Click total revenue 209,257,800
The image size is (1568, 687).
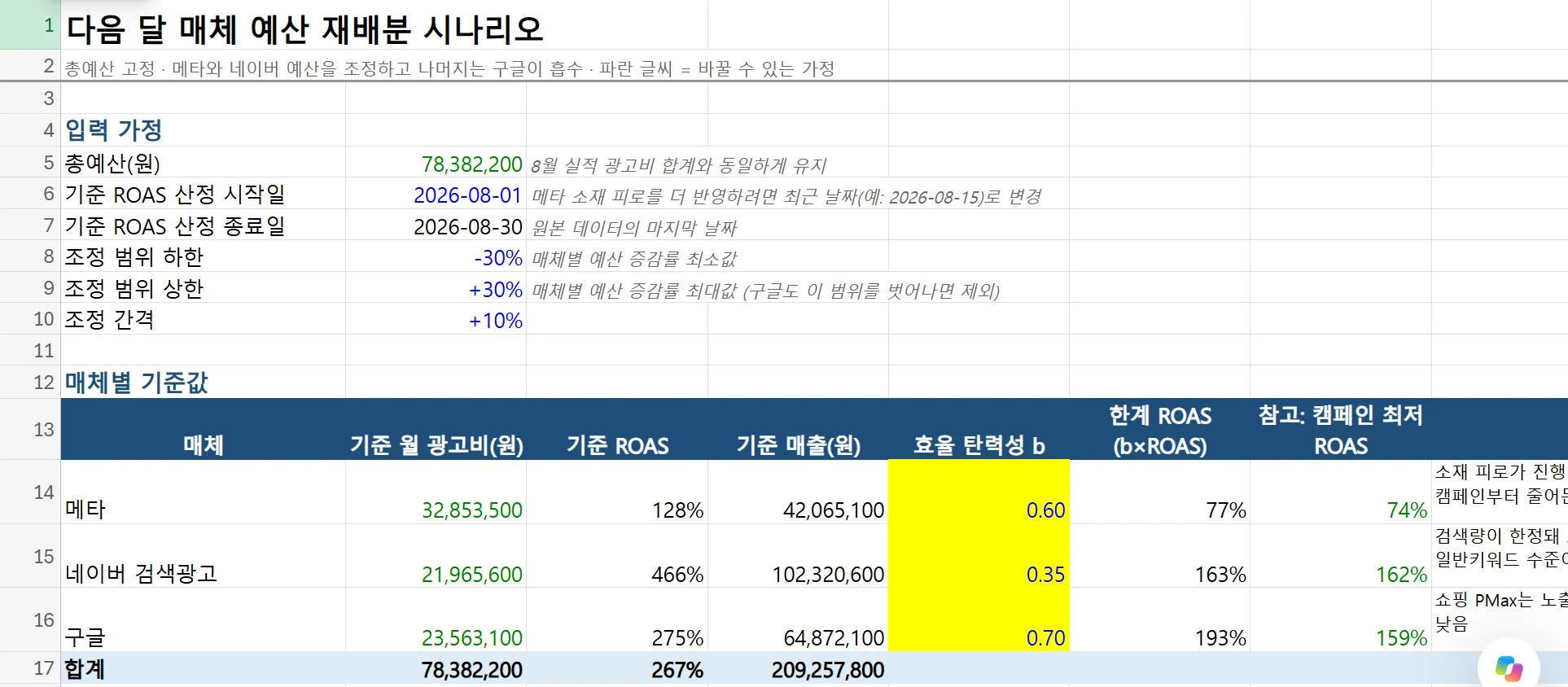[x=828, y=670]
